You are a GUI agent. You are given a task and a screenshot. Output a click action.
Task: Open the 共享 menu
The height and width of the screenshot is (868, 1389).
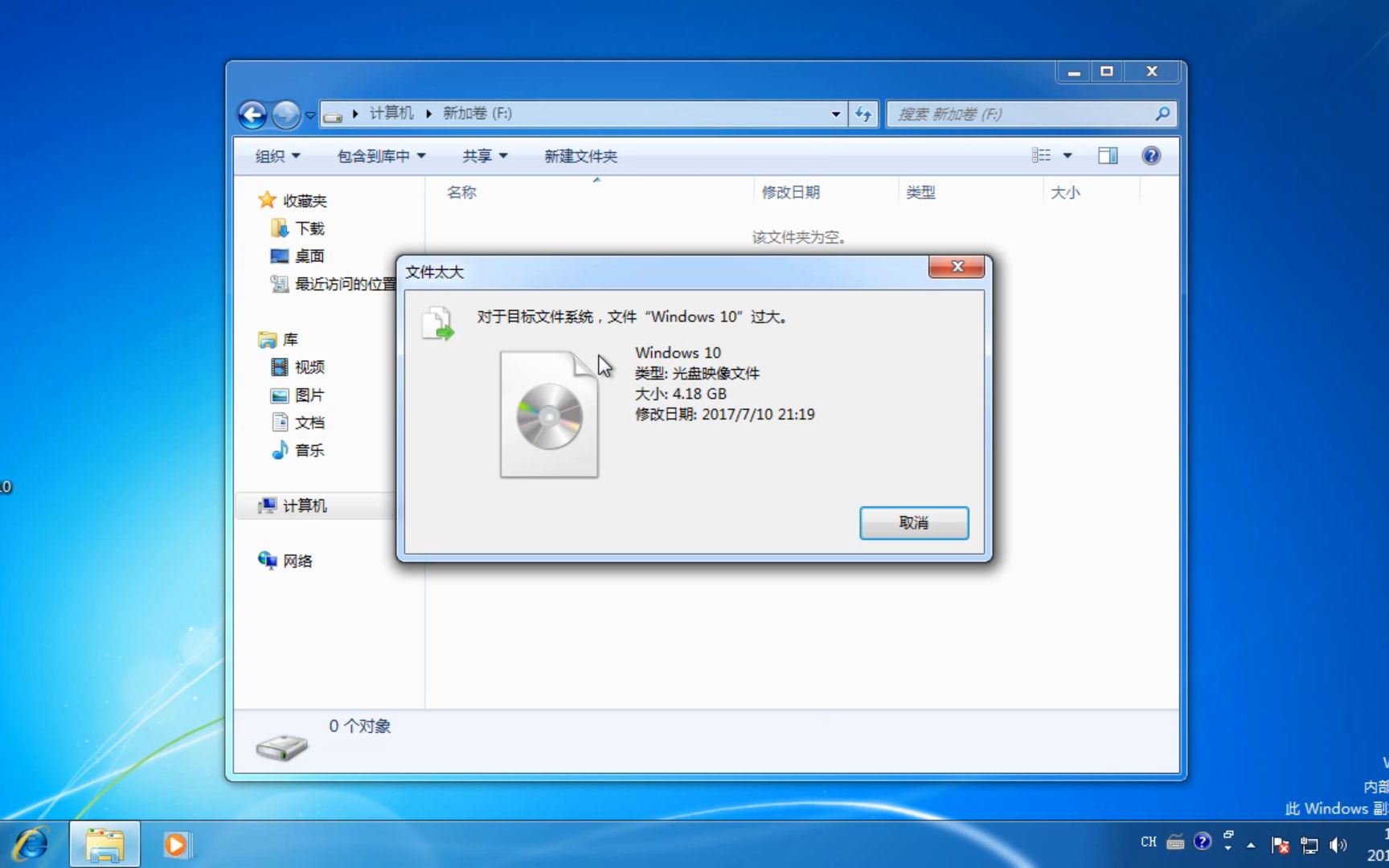click(485, 156)
